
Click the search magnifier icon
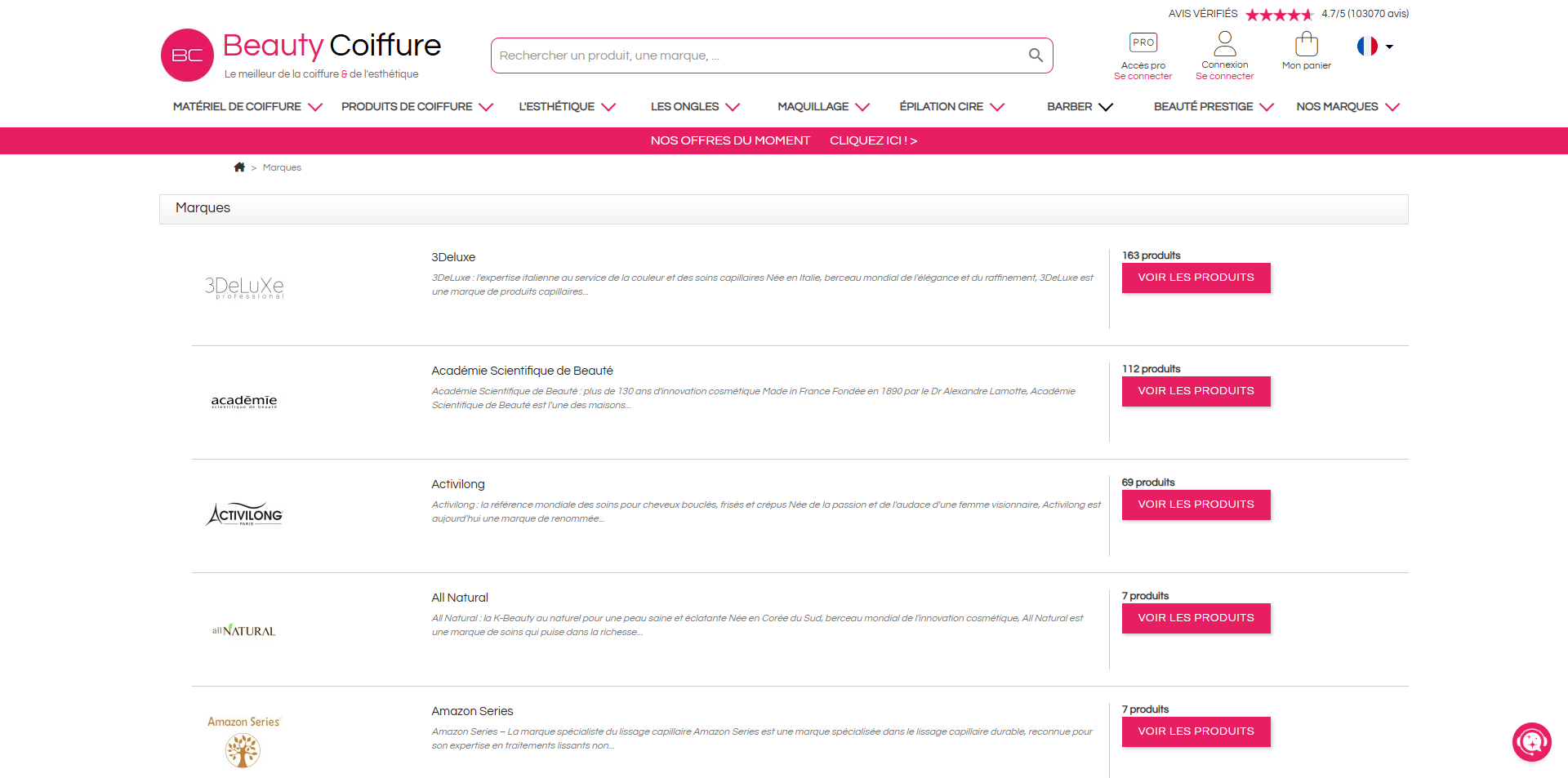(1036, 56)
